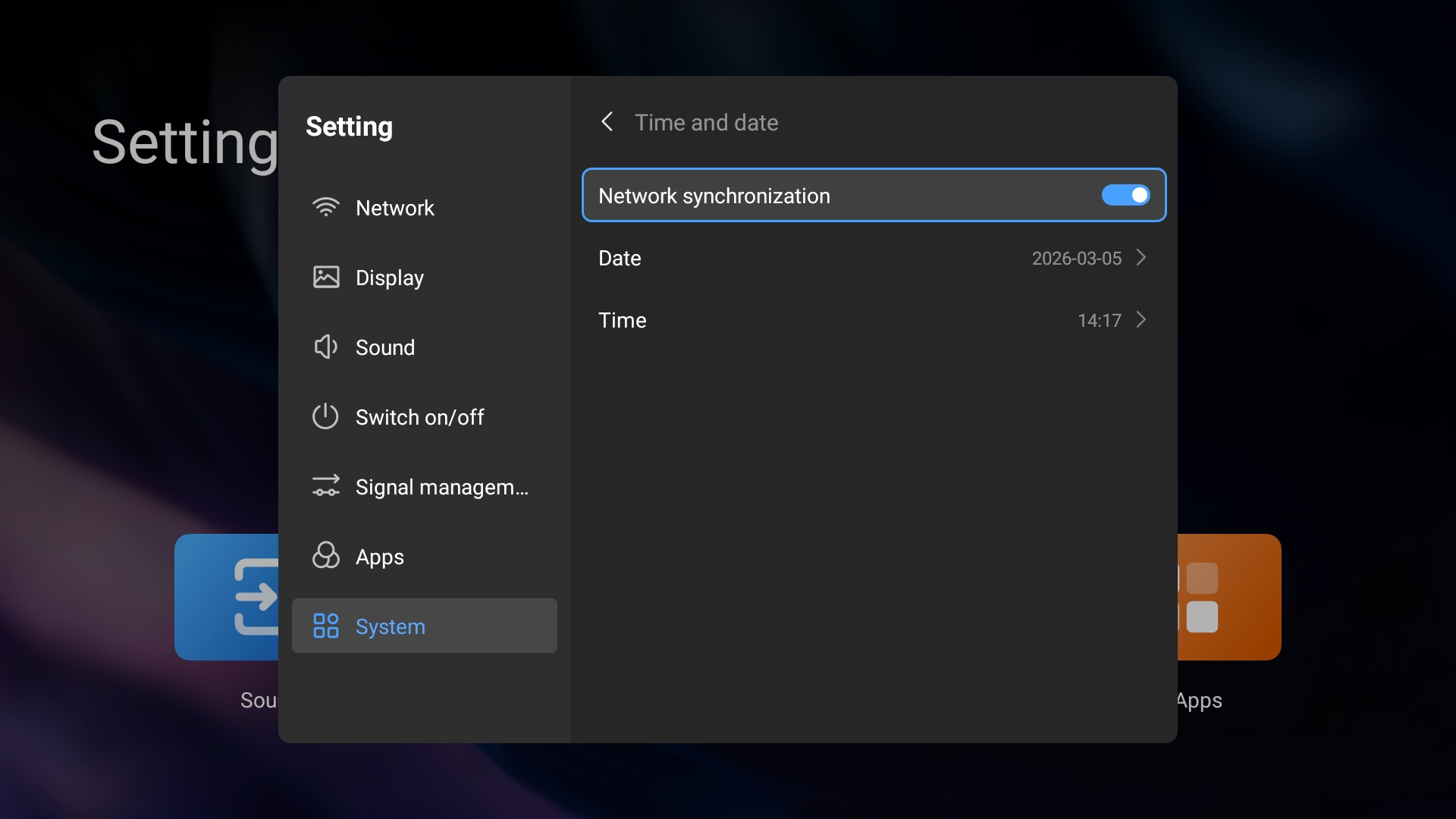Toggle Network synchronization switch off

(x=1125, y=196)
